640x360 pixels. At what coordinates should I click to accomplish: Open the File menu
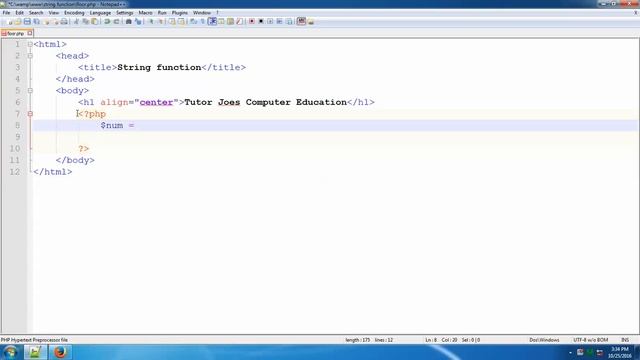click(6, 13)
